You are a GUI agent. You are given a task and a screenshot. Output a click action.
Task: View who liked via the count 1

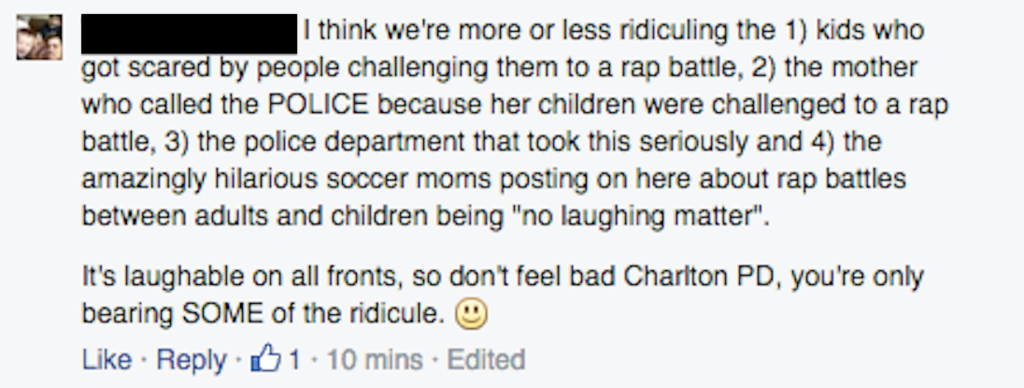295,360
